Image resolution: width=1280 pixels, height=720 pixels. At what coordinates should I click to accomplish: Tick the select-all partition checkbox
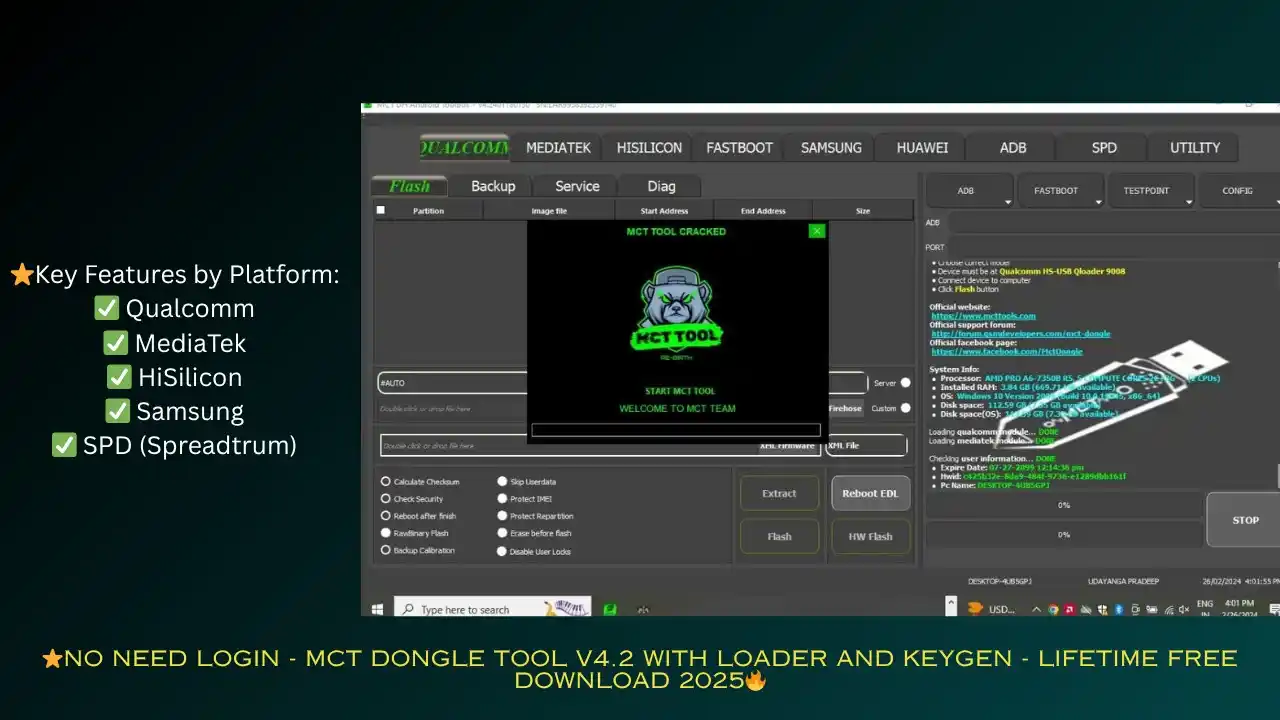coord(380,210)
